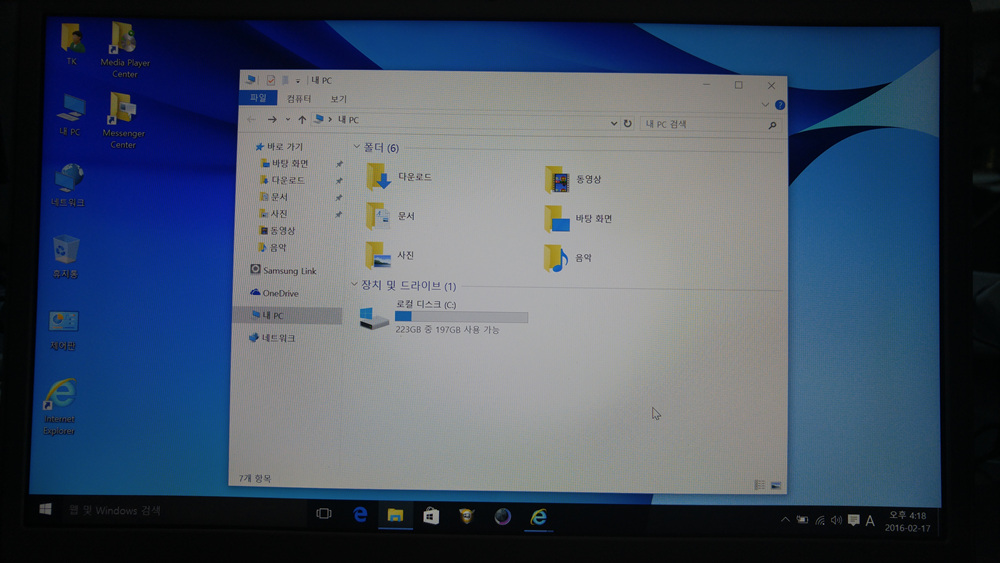Select OneDrive in navigation pane

(274, 293)
